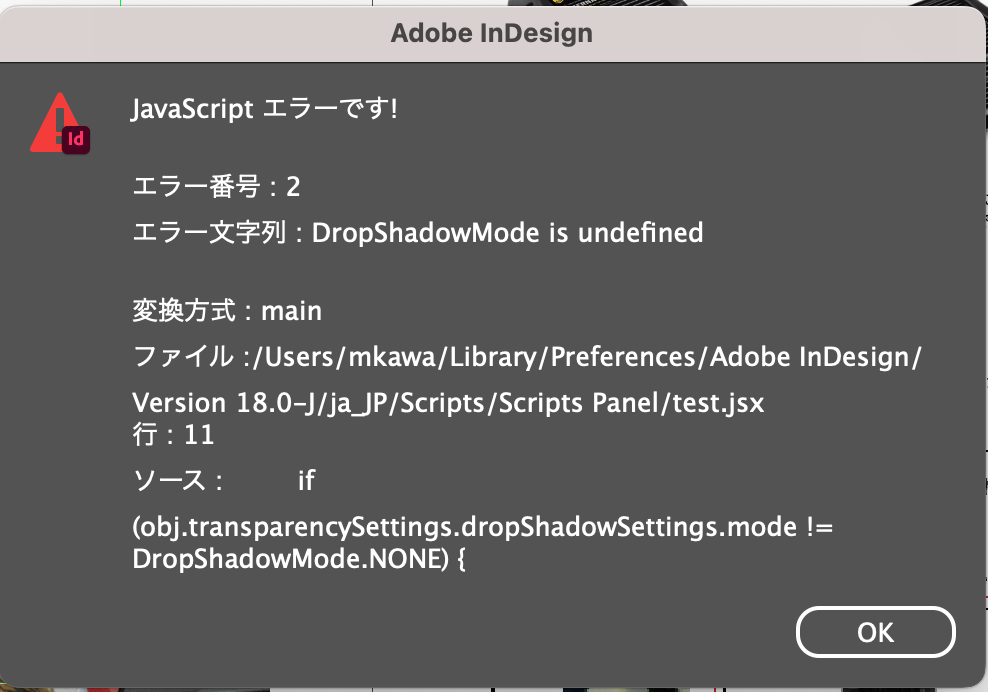Screen dimensions: 988x692
Task: Click the InDesign warning alert icon
Action: click(60, 124)
